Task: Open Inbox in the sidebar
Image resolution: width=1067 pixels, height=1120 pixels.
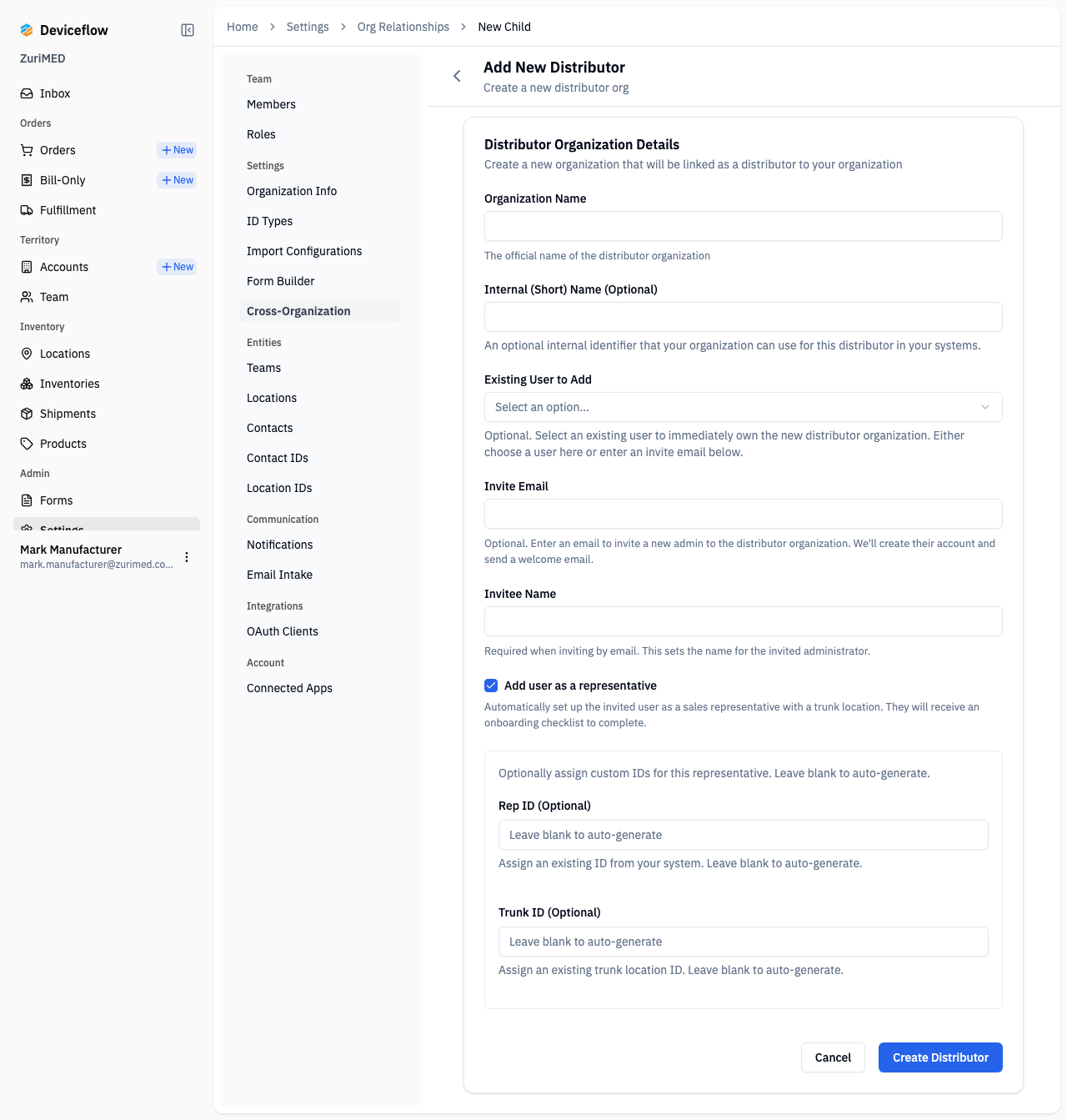Action: click(107, 93)
